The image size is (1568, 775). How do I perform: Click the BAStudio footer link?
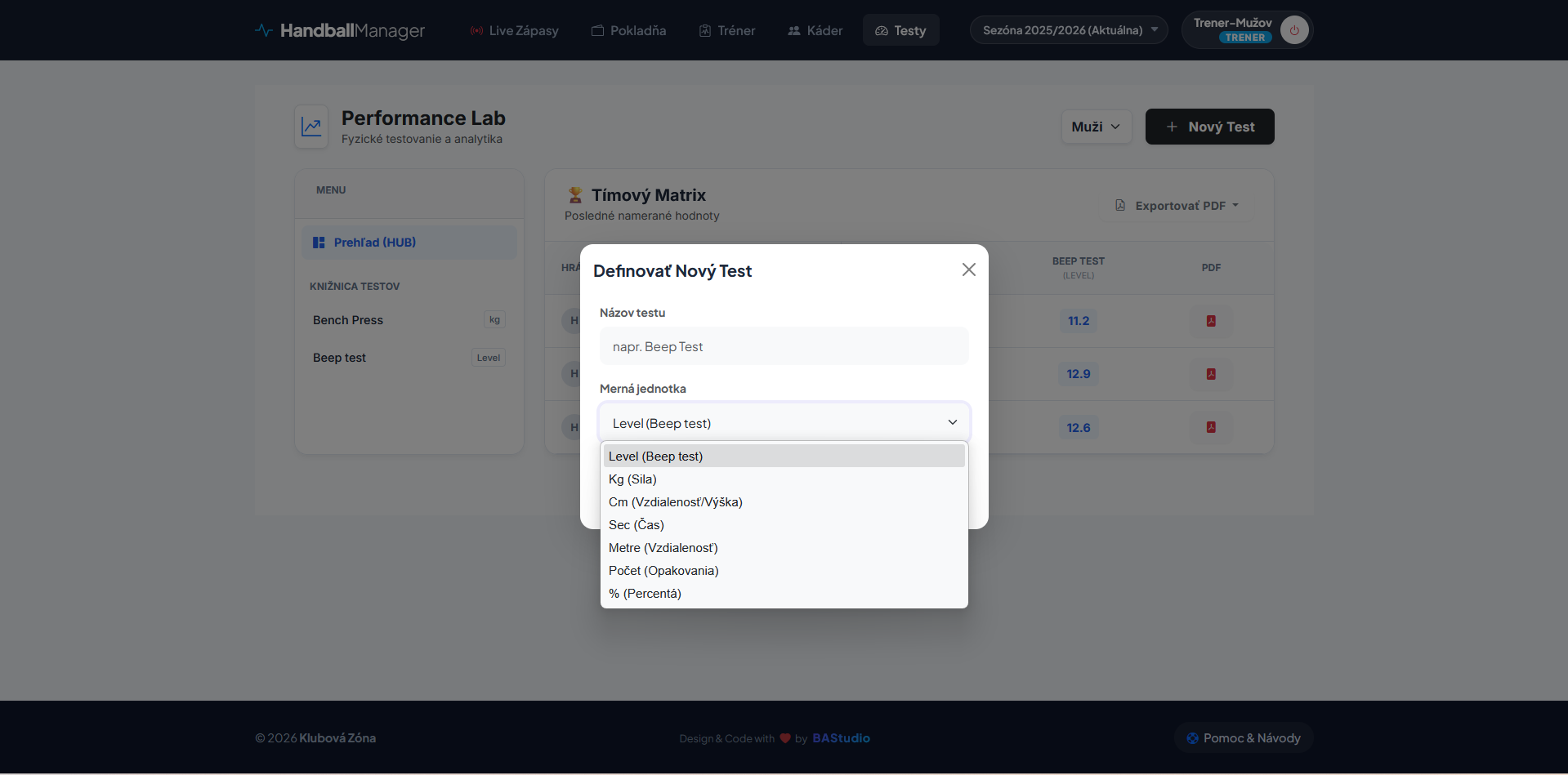(841, 738)
